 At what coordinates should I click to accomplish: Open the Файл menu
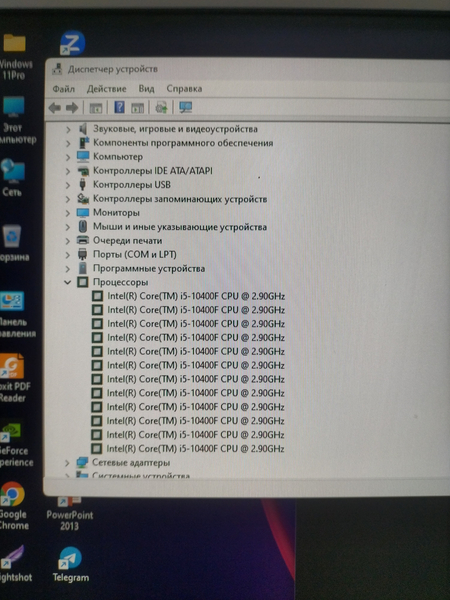click(64, 89)
